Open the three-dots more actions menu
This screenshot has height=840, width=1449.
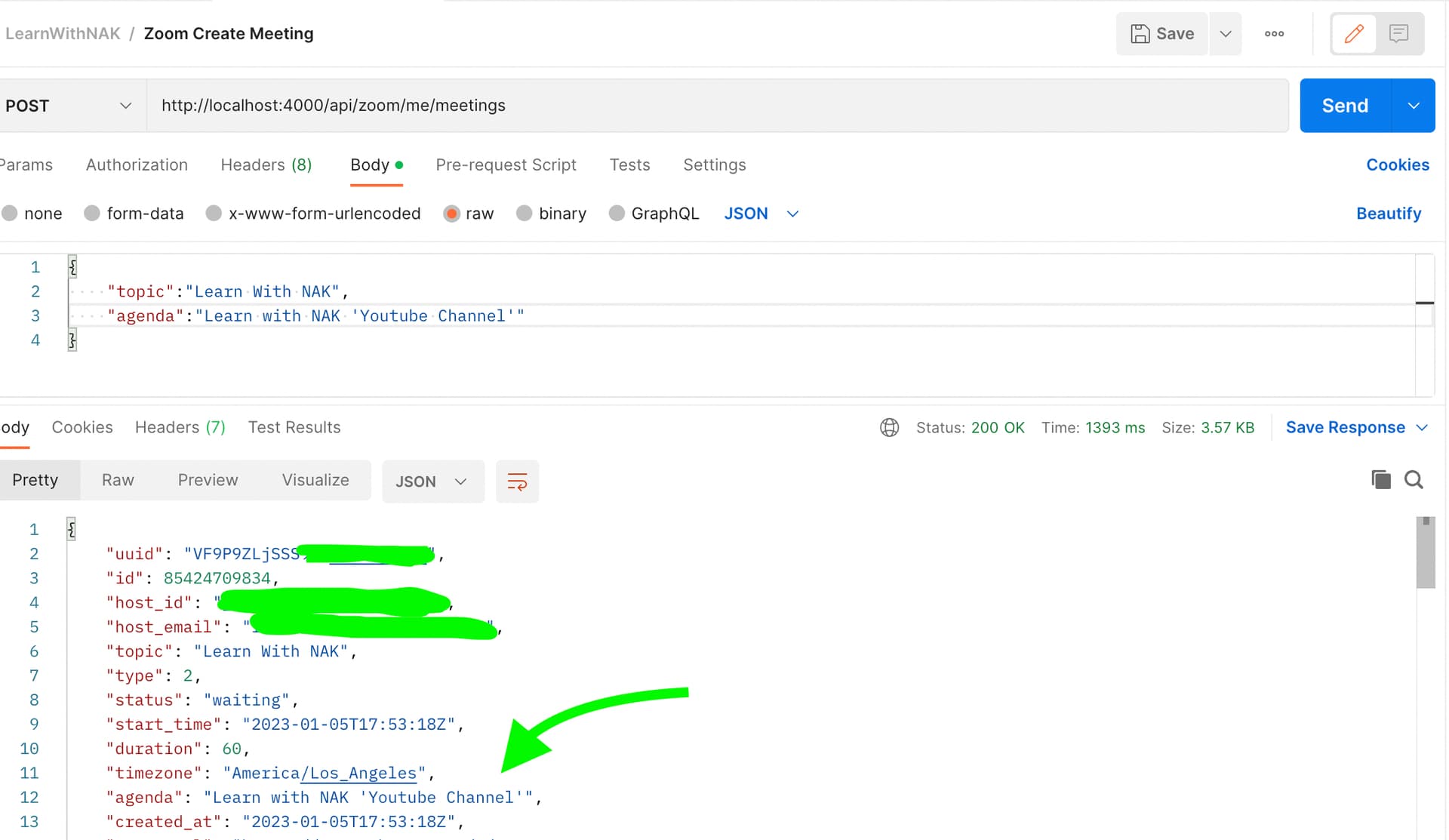(x=1274, y=33)
